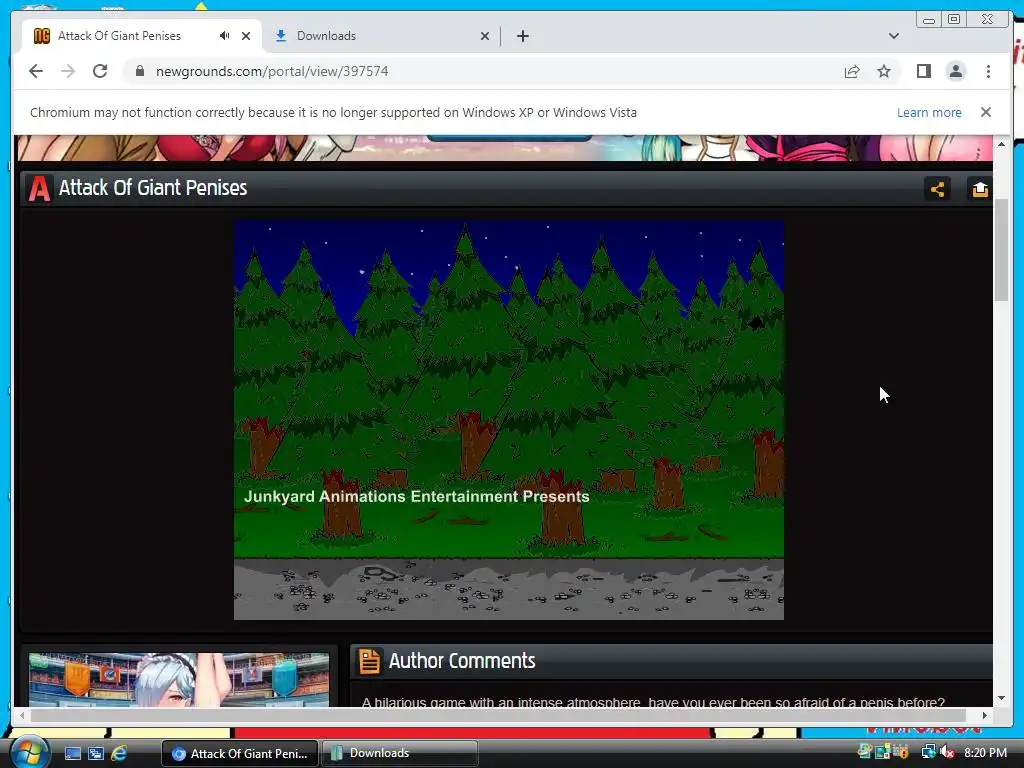The width and height of the screenshot is (1024, 768).
Task: Click the 8:20 PM taskbar clock
Action: [x=985, y=752]
